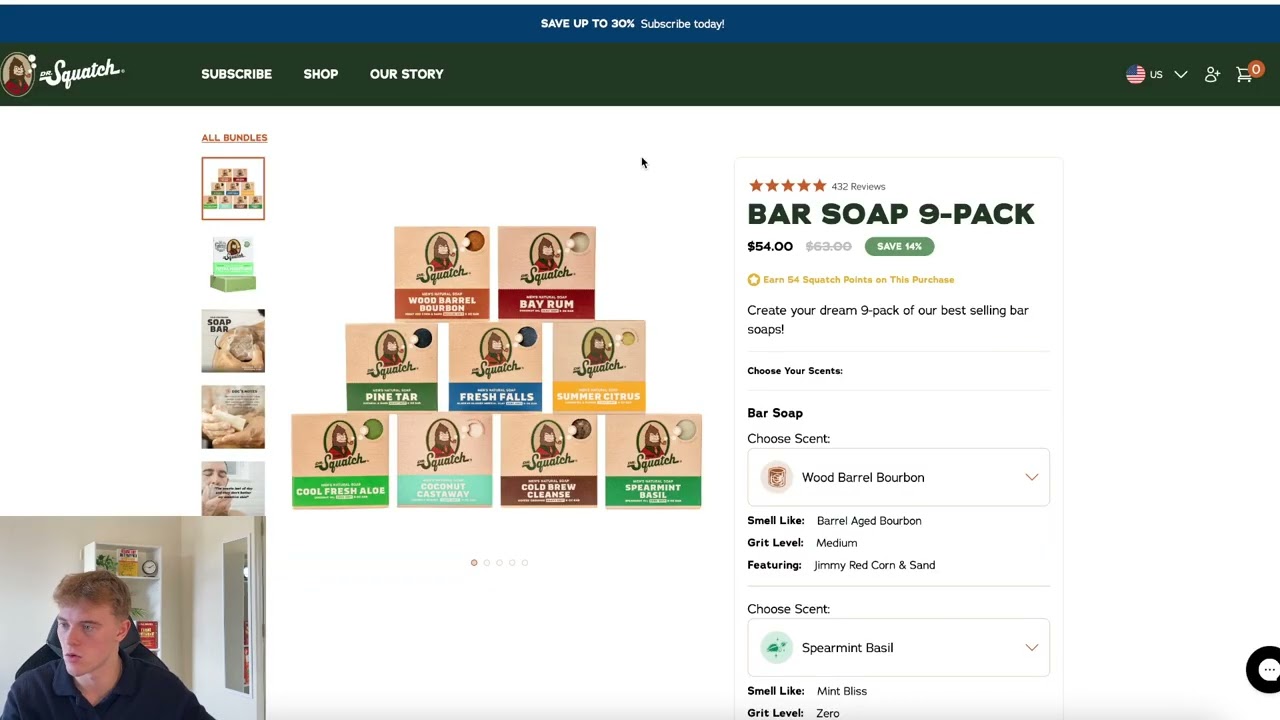Click the Save up to 30% banner
Viewport: 1280px width, 720px height.
coord(632,23)
